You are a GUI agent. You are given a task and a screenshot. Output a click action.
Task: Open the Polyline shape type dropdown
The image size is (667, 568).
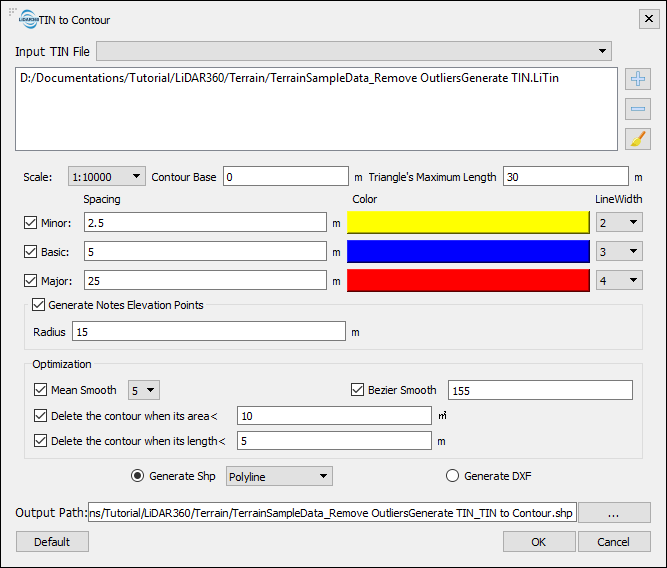coord(279,477)
